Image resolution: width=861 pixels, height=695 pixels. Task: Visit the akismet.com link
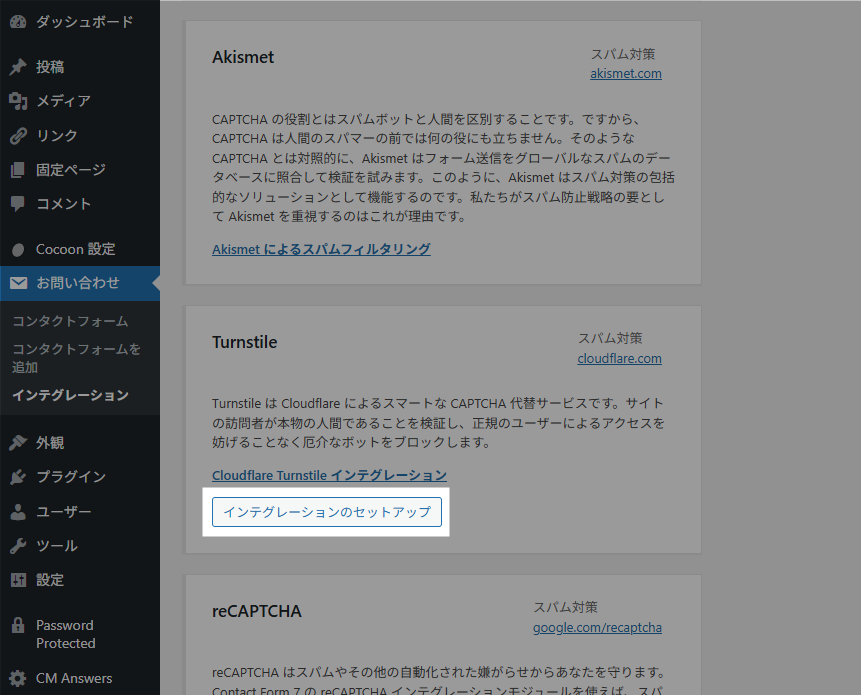point(626,74)
